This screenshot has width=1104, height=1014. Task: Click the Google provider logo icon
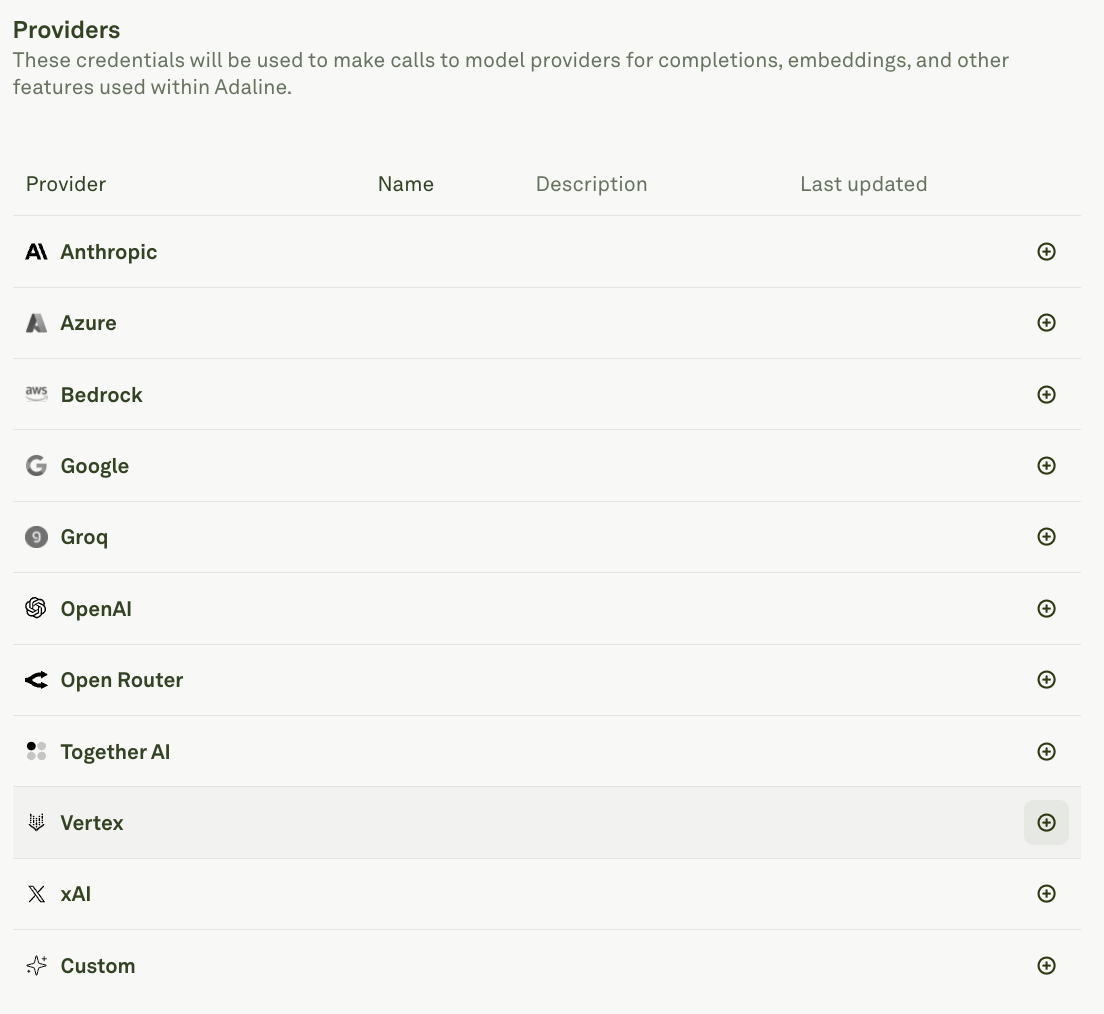36,465
